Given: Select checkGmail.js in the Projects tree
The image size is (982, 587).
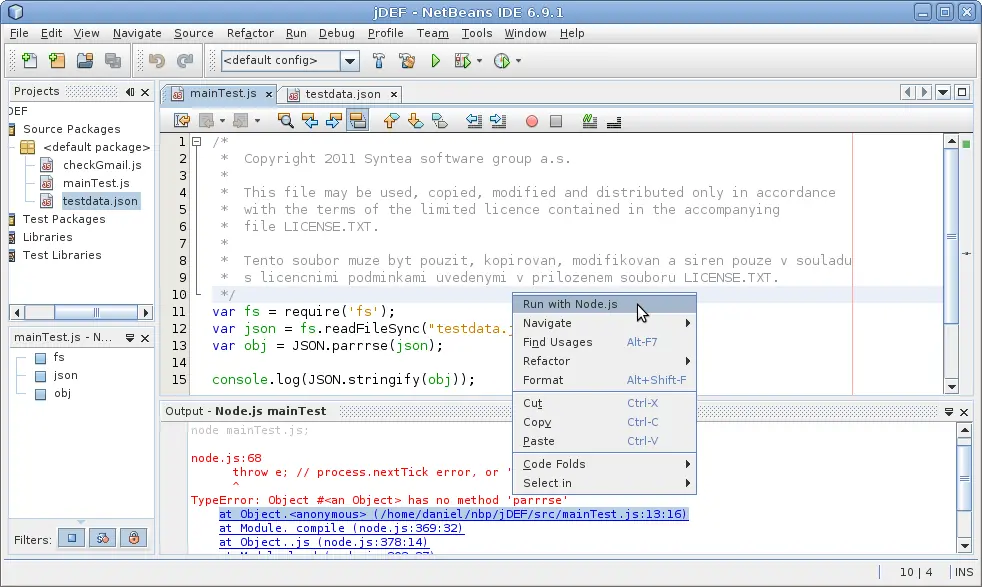Looking at the screenshot, I should [102, 165].
